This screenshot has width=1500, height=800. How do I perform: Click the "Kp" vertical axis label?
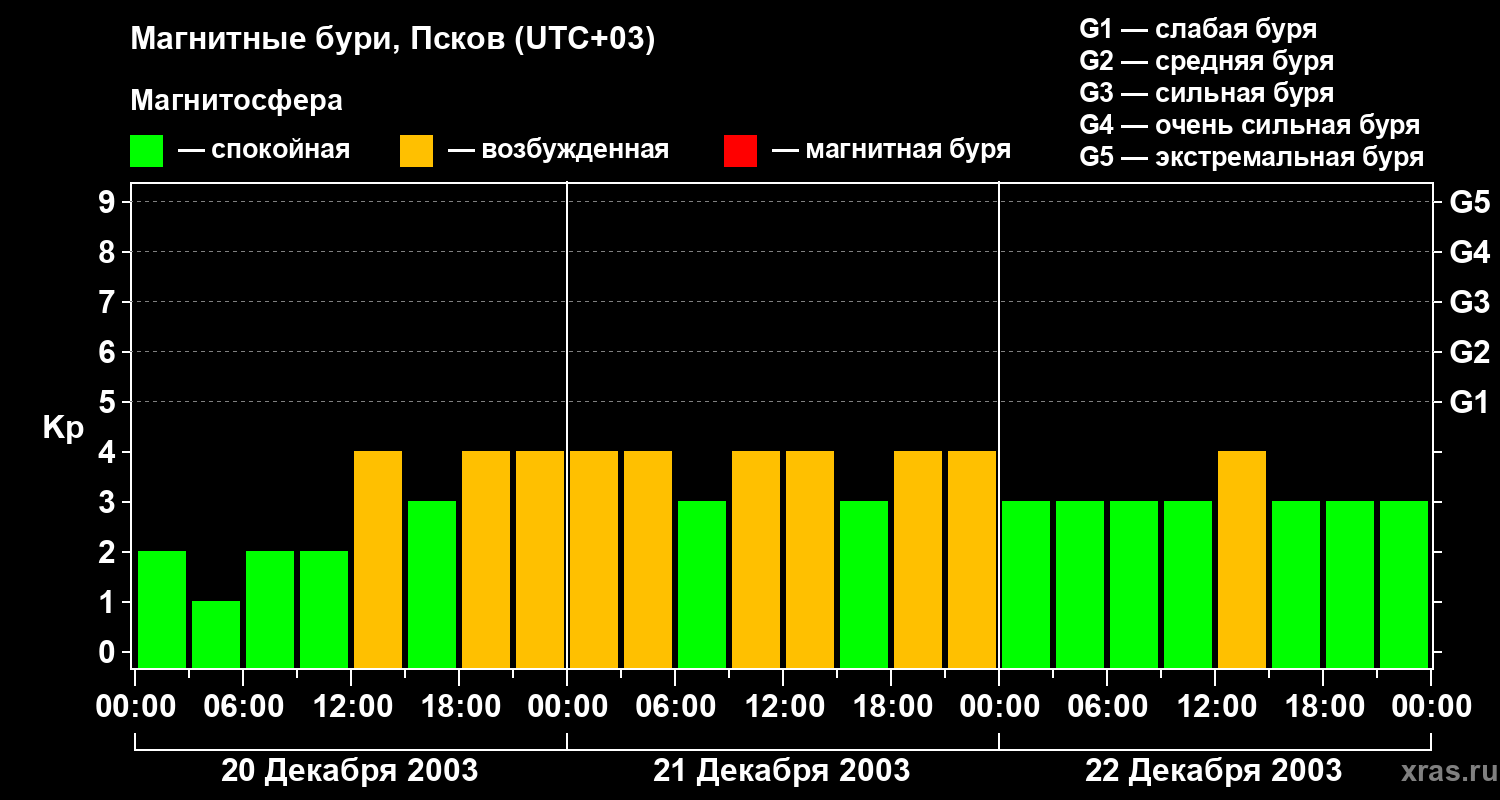pos(63,428)
